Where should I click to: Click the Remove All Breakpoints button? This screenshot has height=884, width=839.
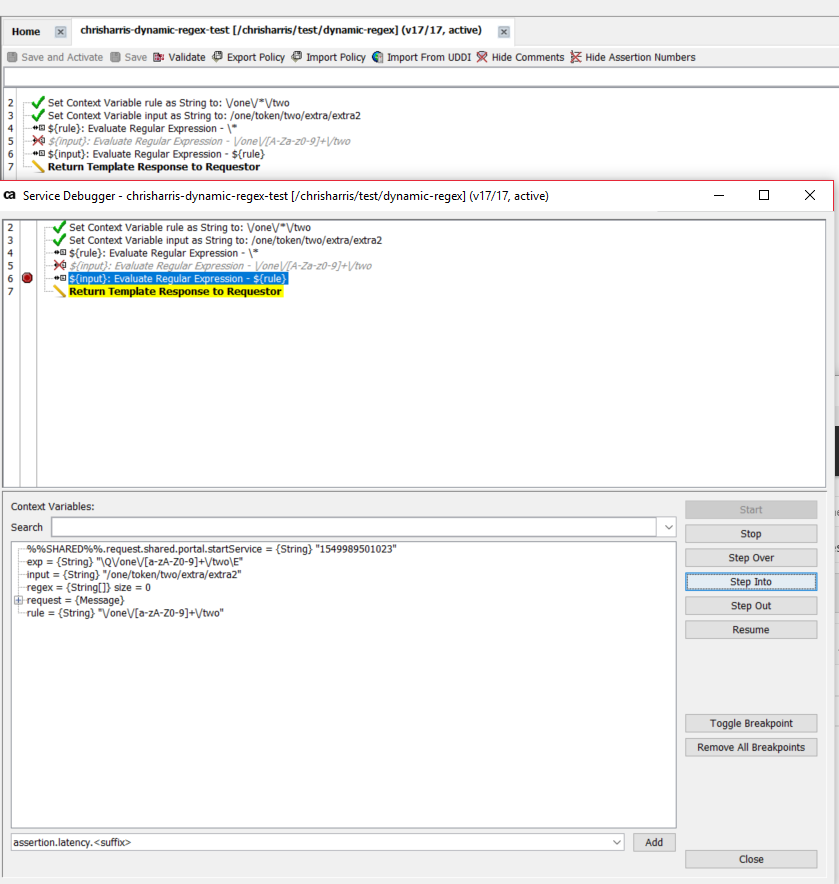(750, 747)
